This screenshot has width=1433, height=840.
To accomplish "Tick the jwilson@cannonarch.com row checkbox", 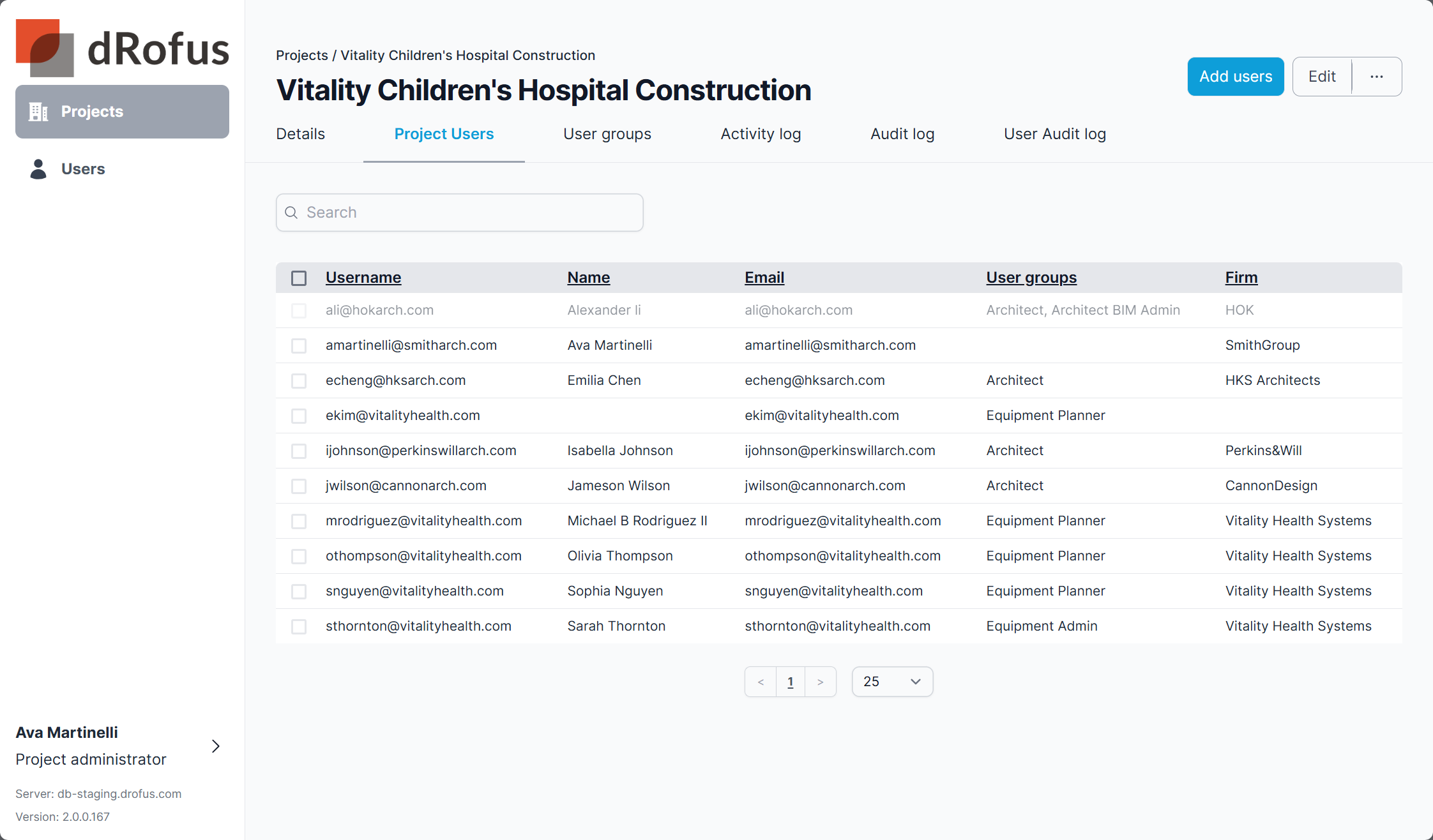I will click(299, 486).
